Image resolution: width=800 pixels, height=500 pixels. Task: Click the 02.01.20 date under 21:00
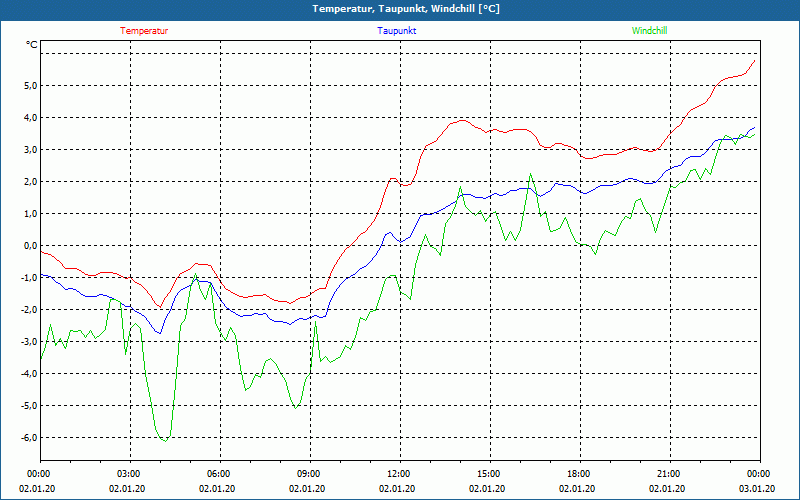pos(667,489)
